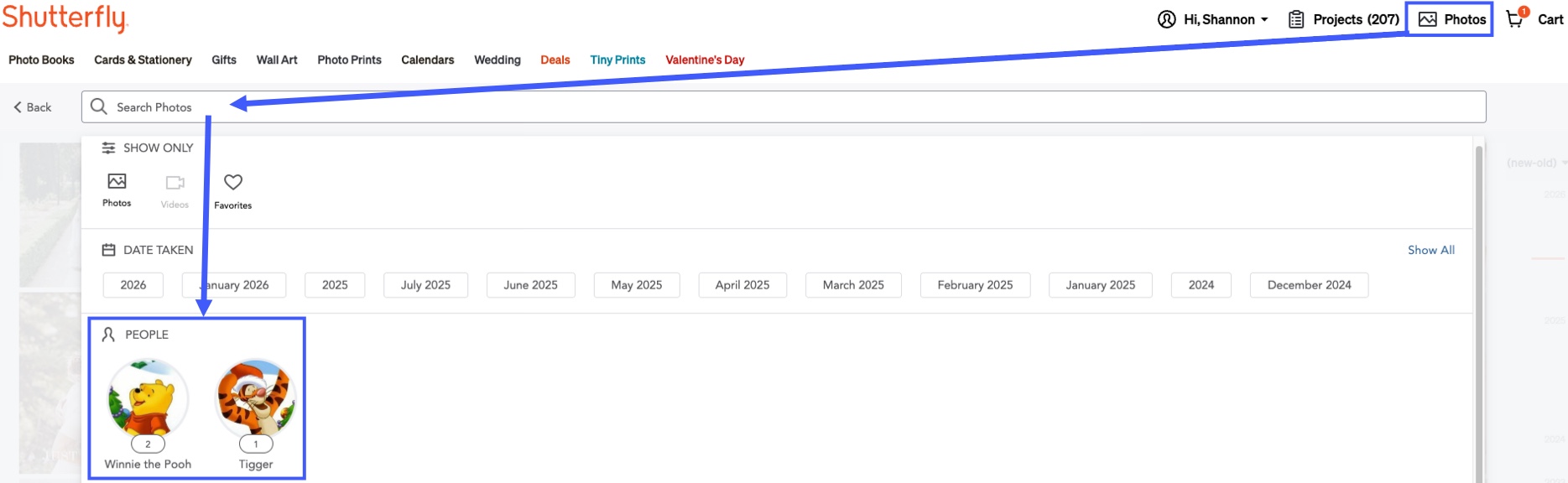Filter by February 2025
The width and height of the screenshot is (1568, 483).
(x=975, y=285)
